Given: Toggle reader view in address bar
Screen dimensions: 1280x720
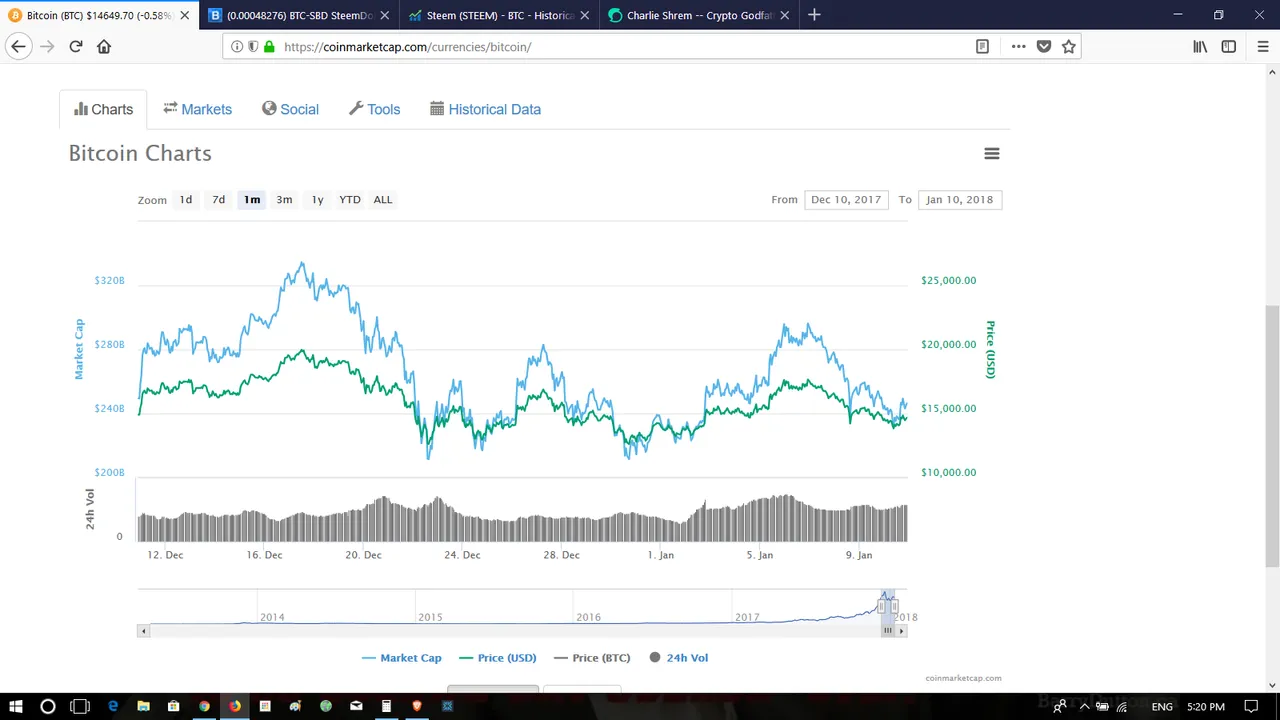Looking at the screenshot, I should 982,46.
